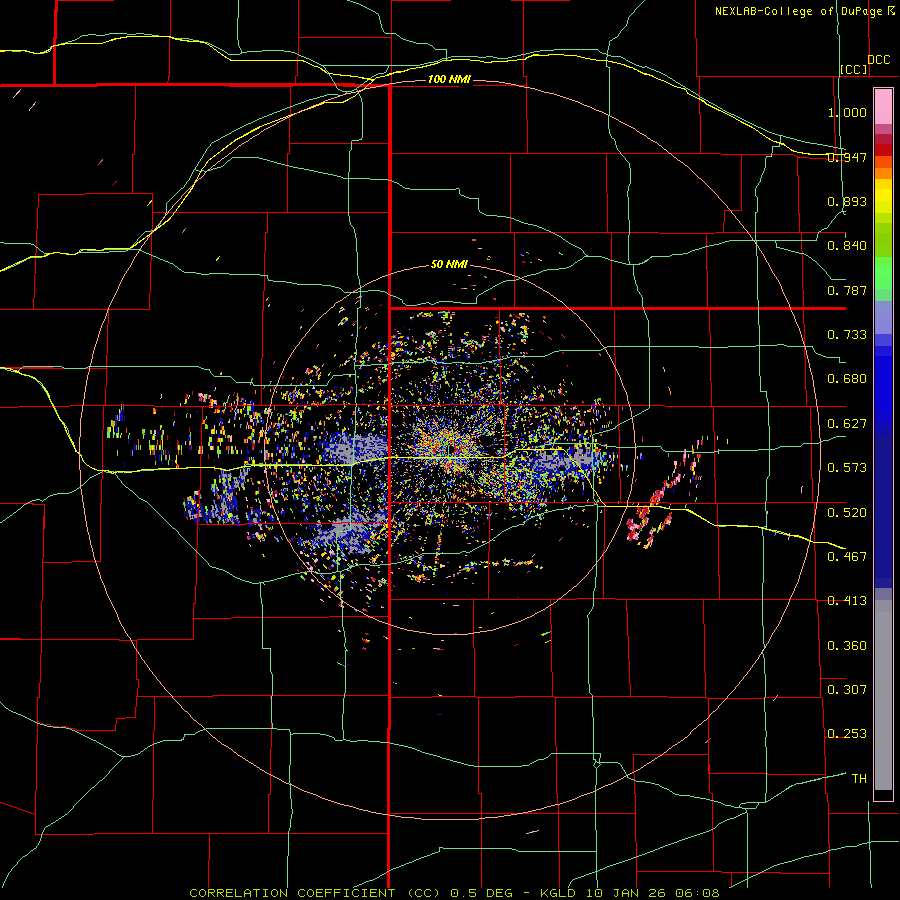Click the 0.840 scale value
This screenshot has height=900, width=900.
(x=847, y=246)
